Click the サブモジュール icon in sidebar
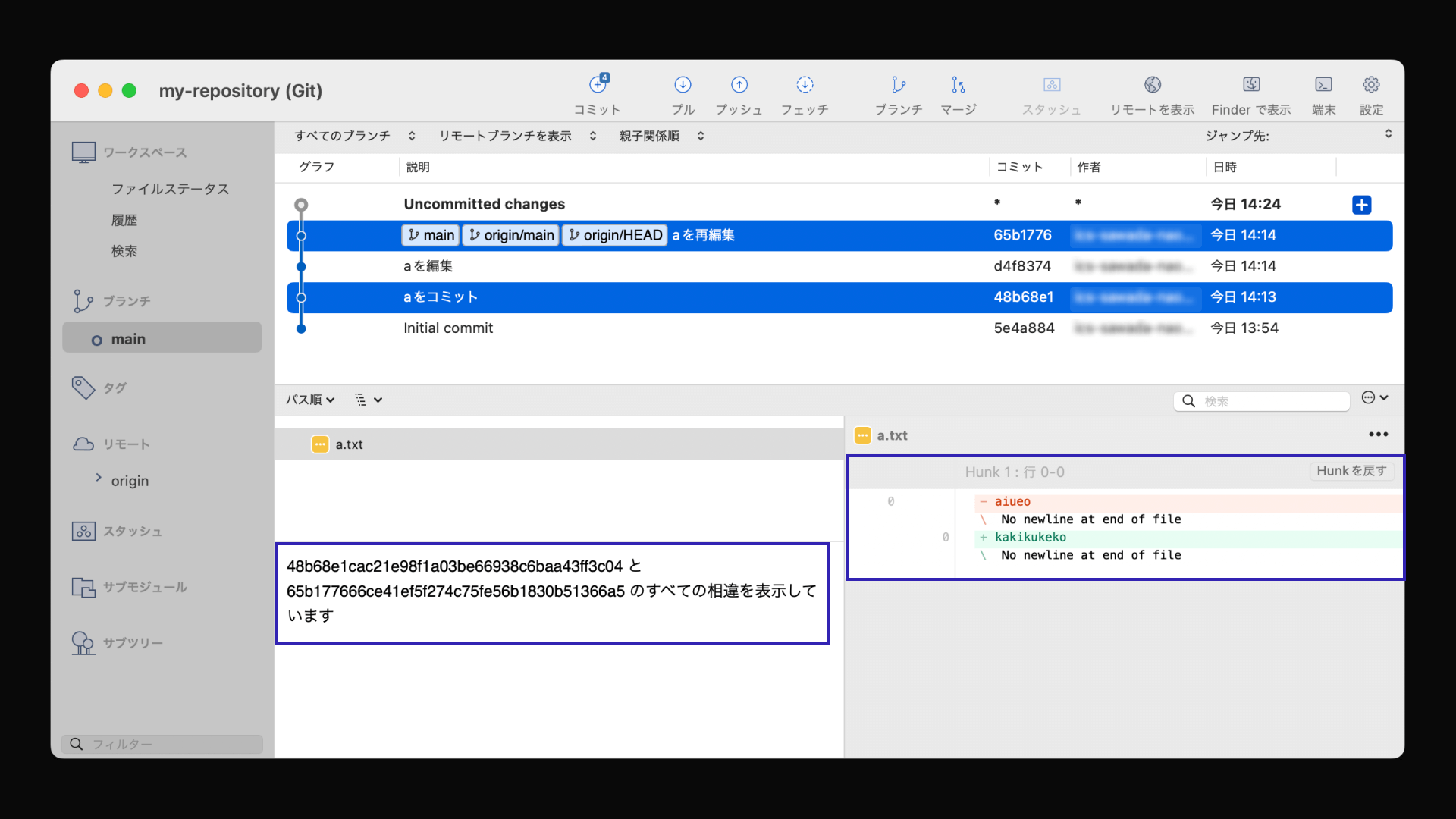Image resolution: width=1456 pixels, height=819 pixels. (83, 587)
